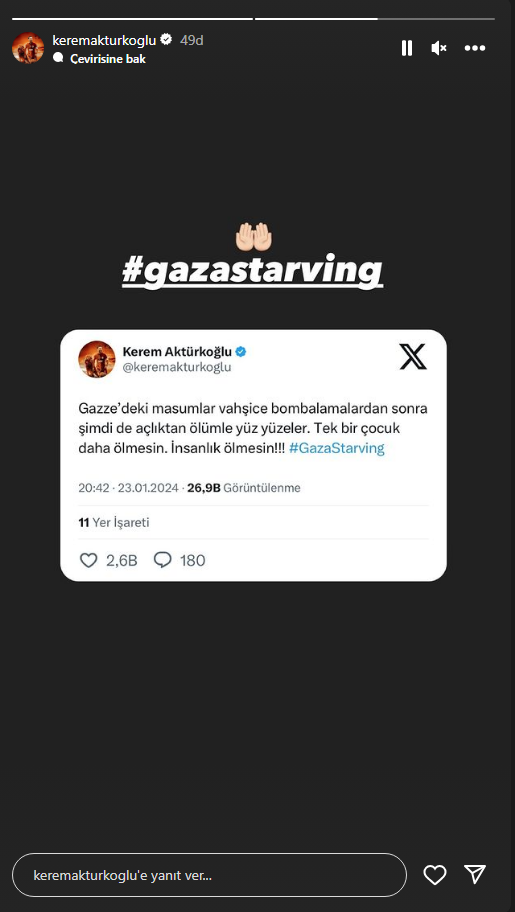Open keremakturkoglu username link in header
Screen dimensions: 515x912
coord(104,40)
